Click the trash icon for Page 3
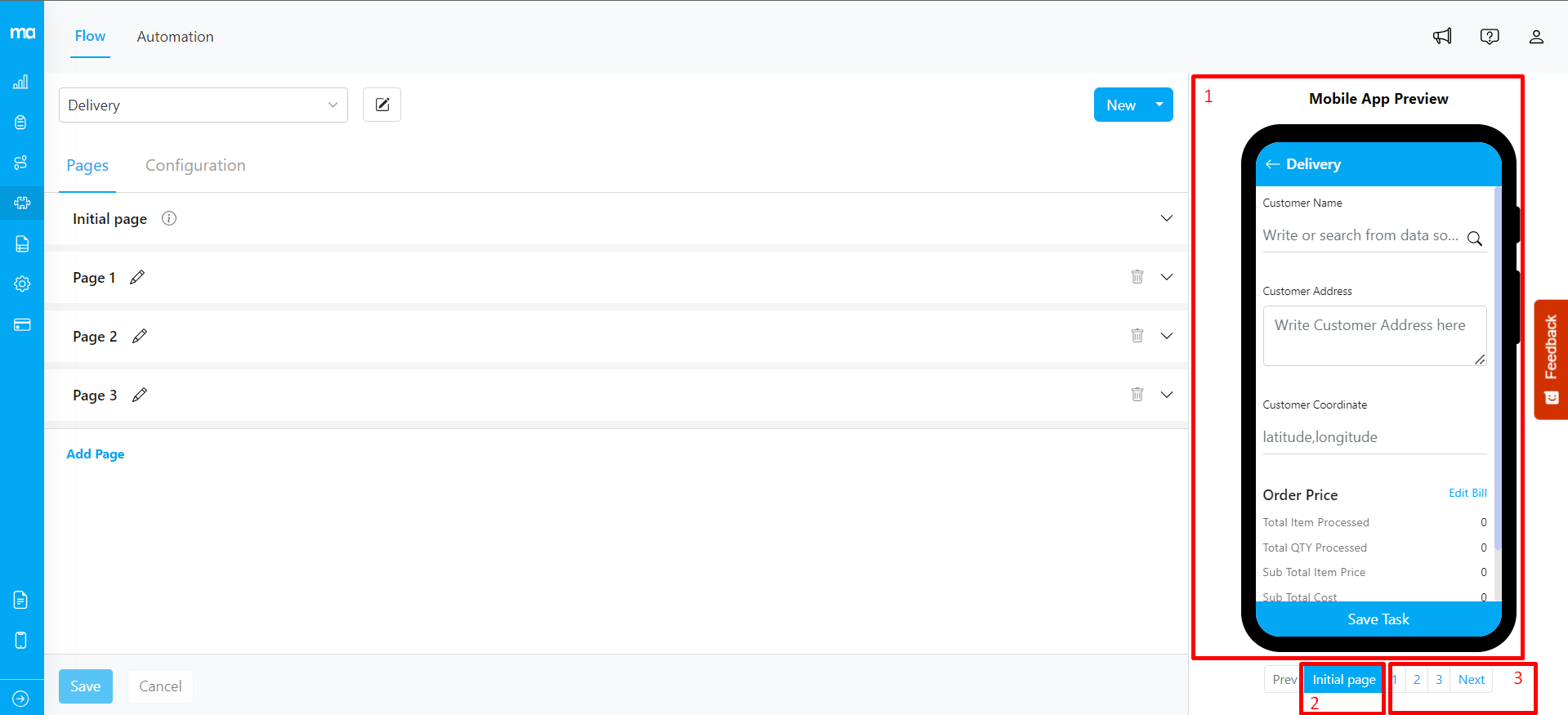This screenshot has height=715, width=1568. pyautogui.click(x=1137, y=394)
